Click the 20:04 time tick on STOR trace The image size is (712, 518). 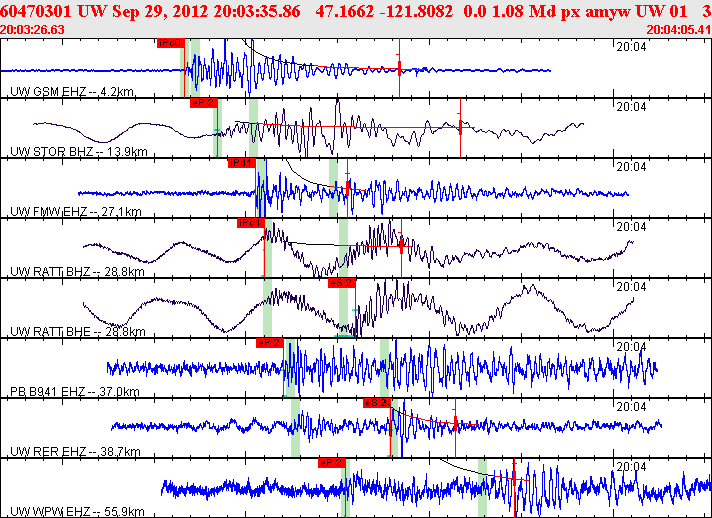631,106
